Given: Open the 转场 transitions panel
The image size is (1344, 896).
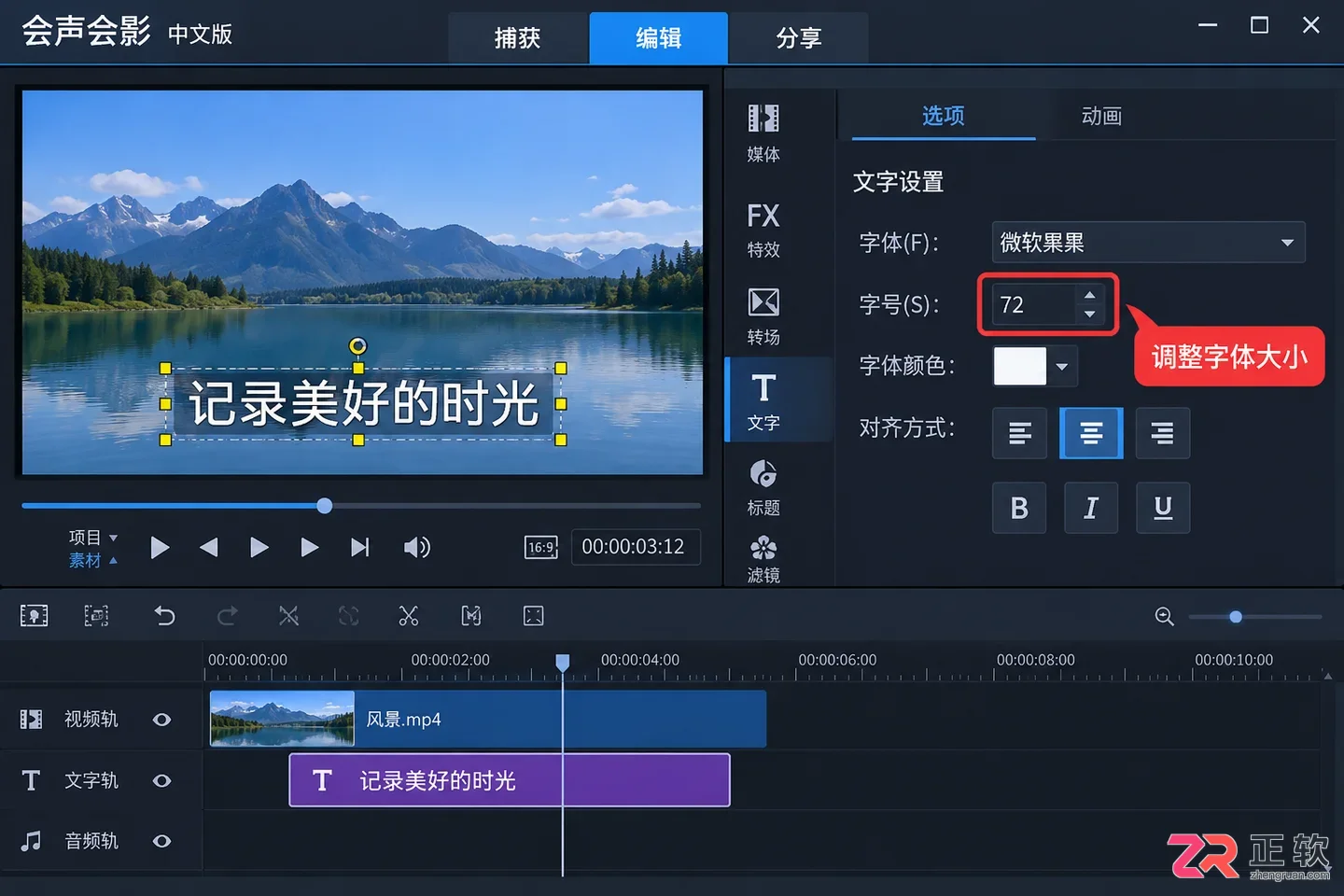Looking at the screenshot, I should tap(763, 316).
